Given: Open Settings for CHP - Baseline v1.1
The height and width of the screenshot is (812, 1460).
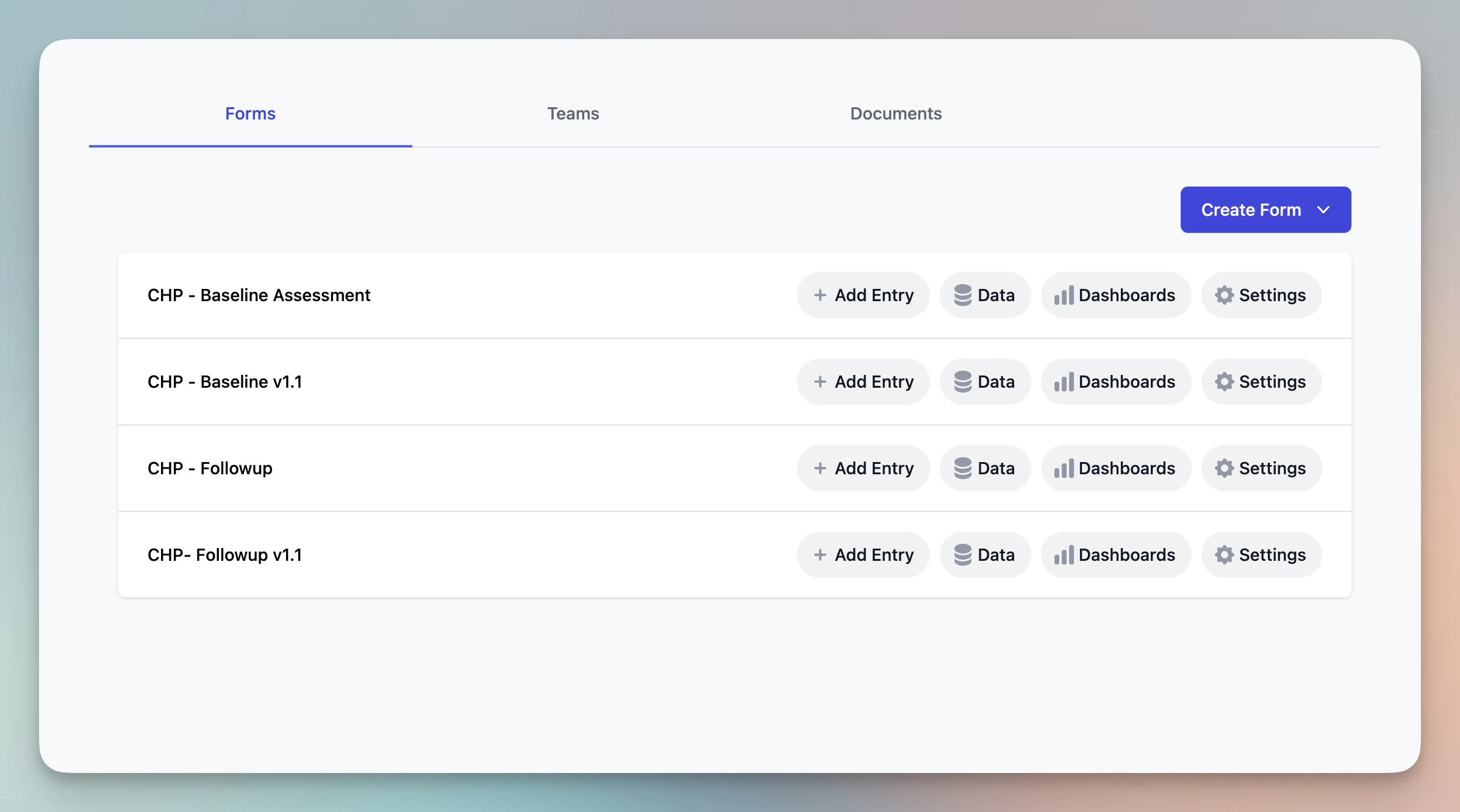Looking at the screenshot, I should click(x=1261, y=382).
